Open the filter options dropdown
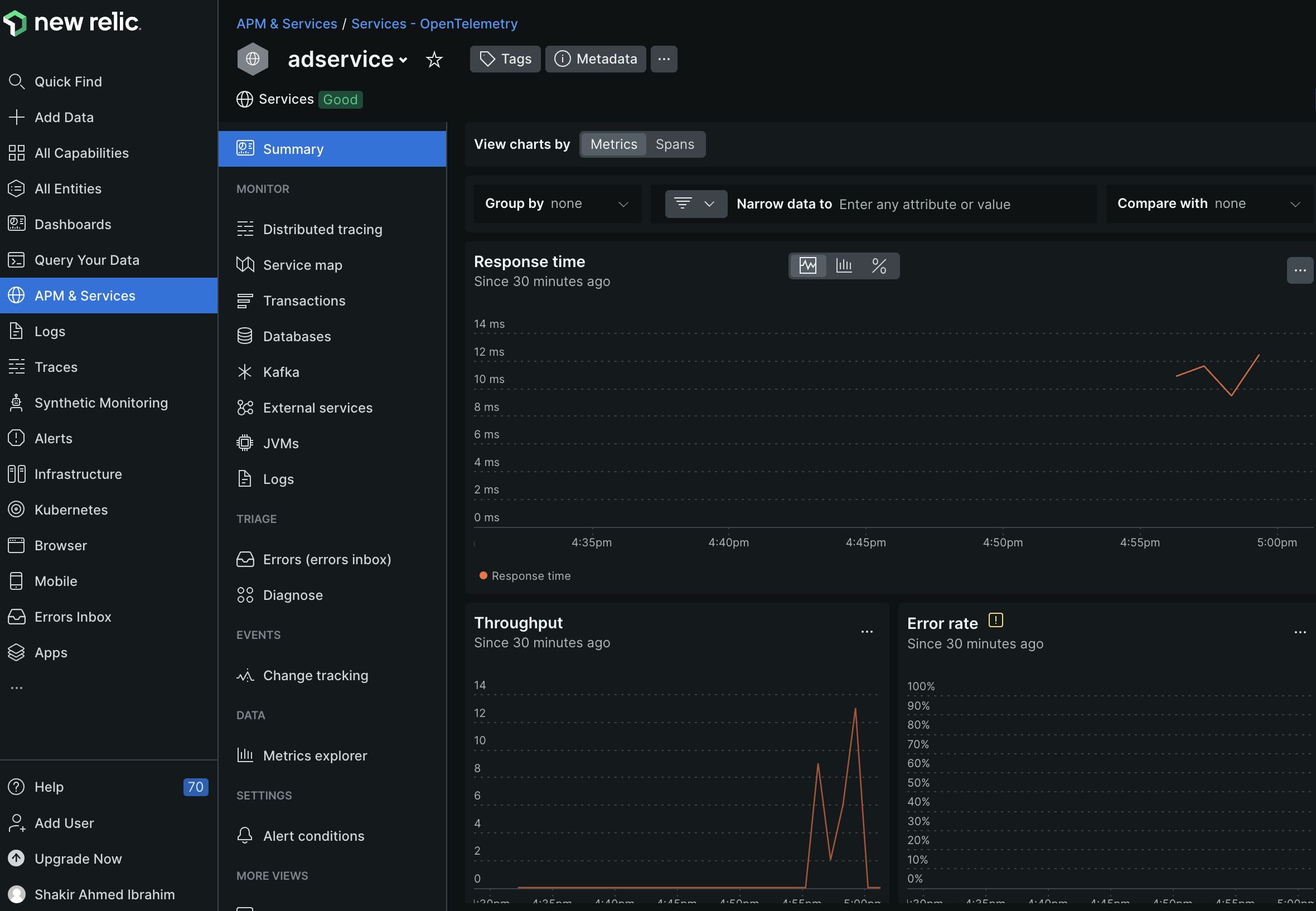1316x911 pixels. coord(696,204)
